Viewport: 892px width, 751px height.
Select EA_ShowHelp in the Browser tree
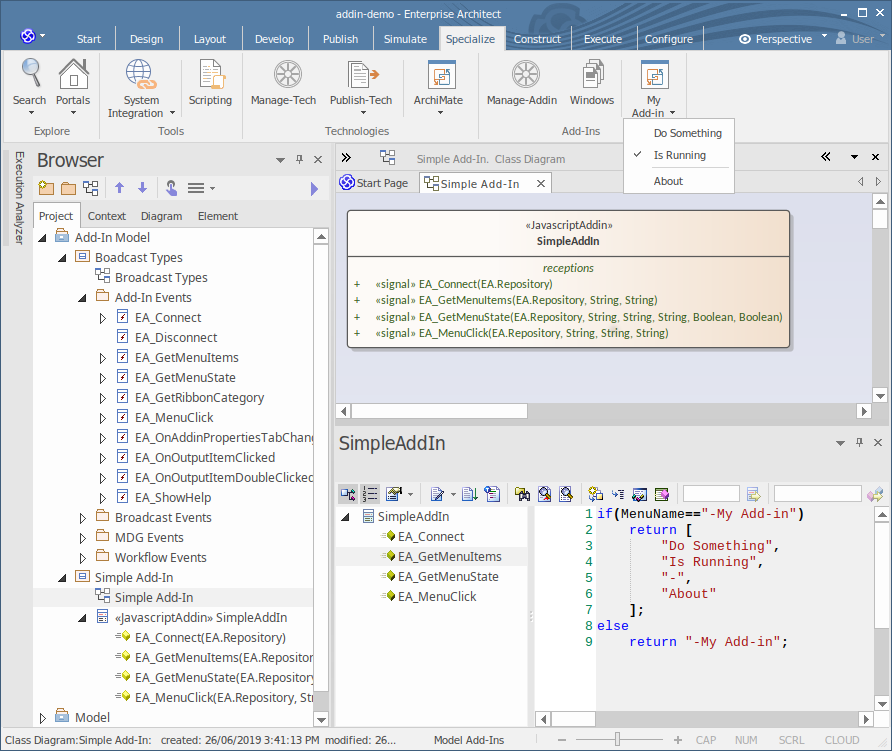[x=173, y=497]
